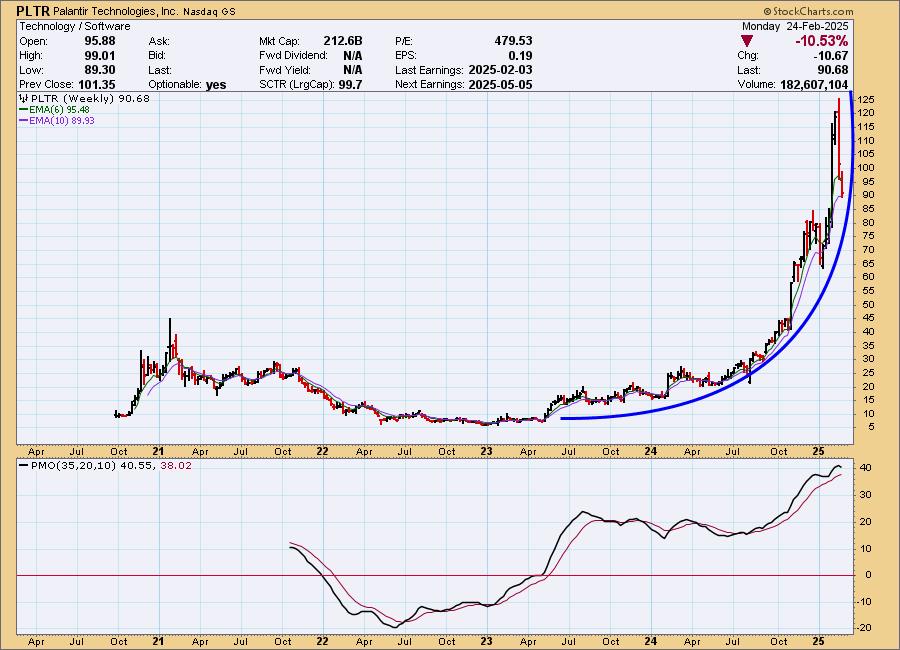Click year 21 on price chart date axis
The width and height of the screenshot is (900, 650).
click(x=159, y=451)
